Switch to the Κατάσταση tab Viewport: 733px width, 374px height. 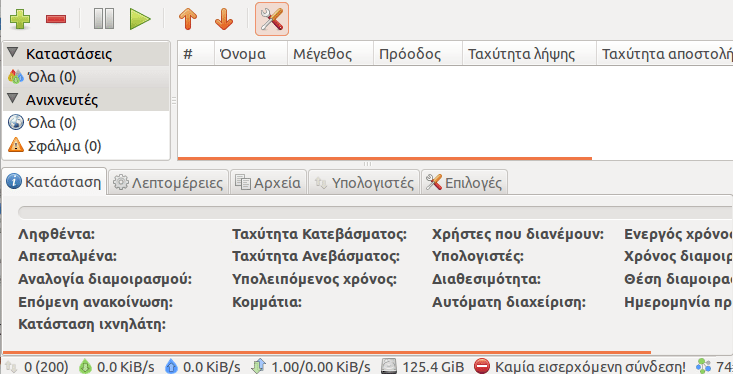(54, 181)
